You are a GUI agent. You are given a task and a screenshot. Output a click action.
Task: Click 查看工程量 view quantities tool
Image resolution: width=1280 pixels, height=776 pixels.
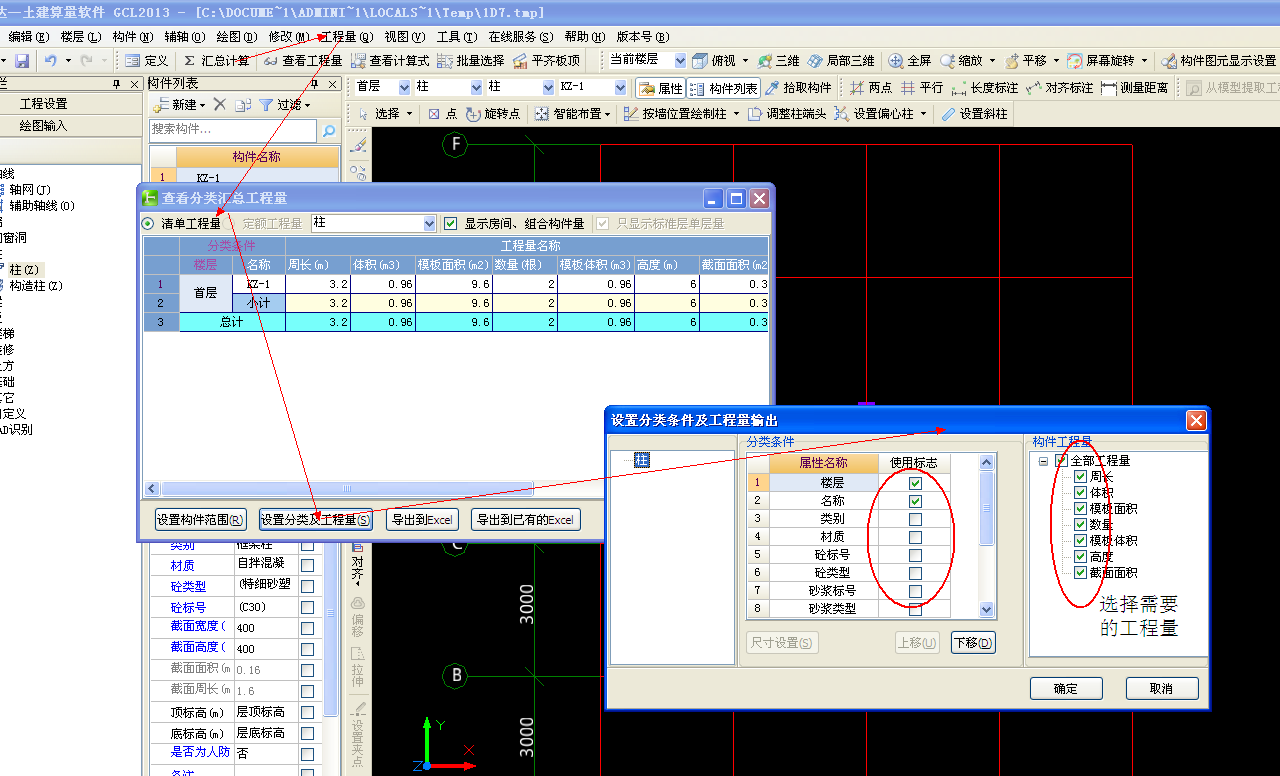pyautogui.click(x=303, y=61)
